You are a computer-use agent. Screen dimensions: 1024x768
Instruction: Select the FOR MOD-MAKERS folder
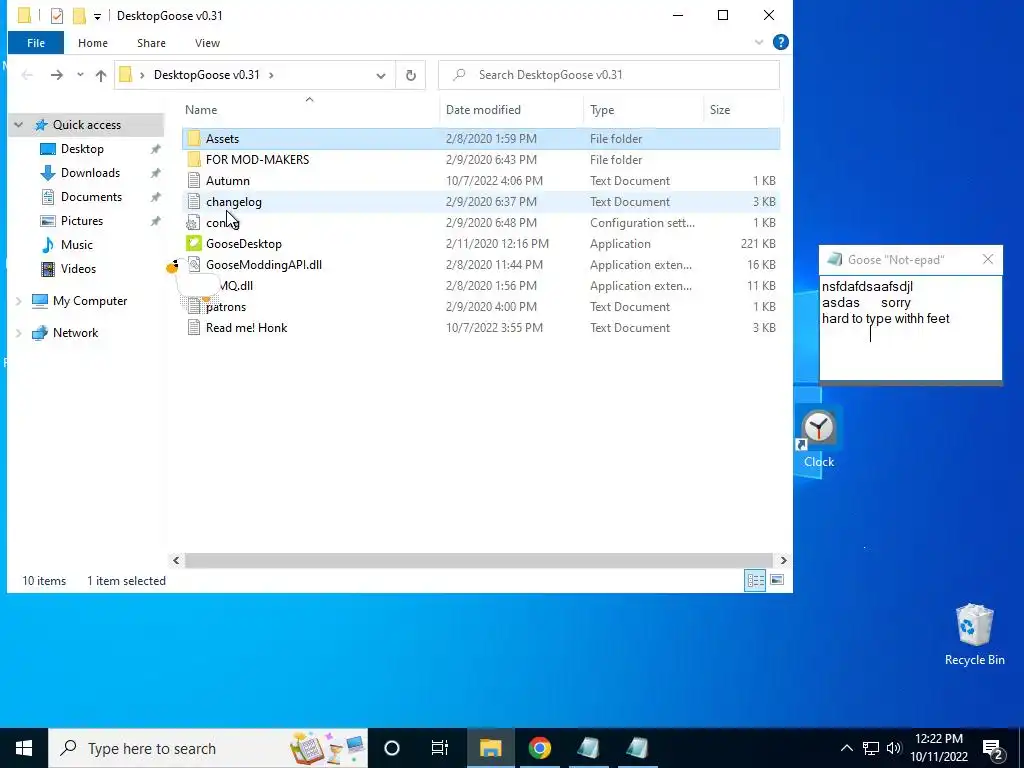(257, 160)
